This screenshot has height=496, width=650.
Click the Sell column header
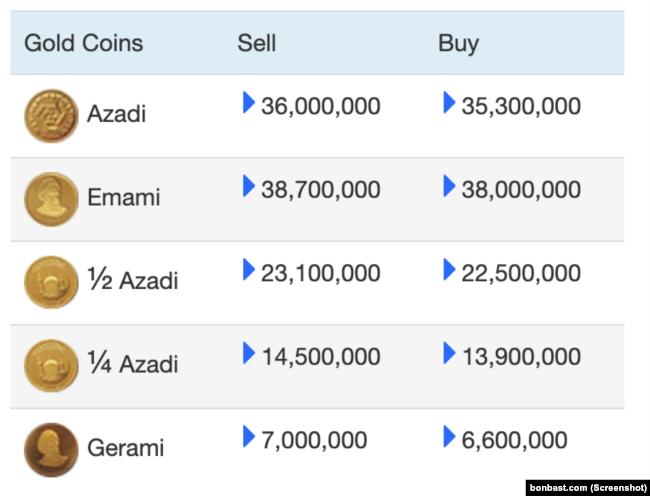(x=257, y=43)
